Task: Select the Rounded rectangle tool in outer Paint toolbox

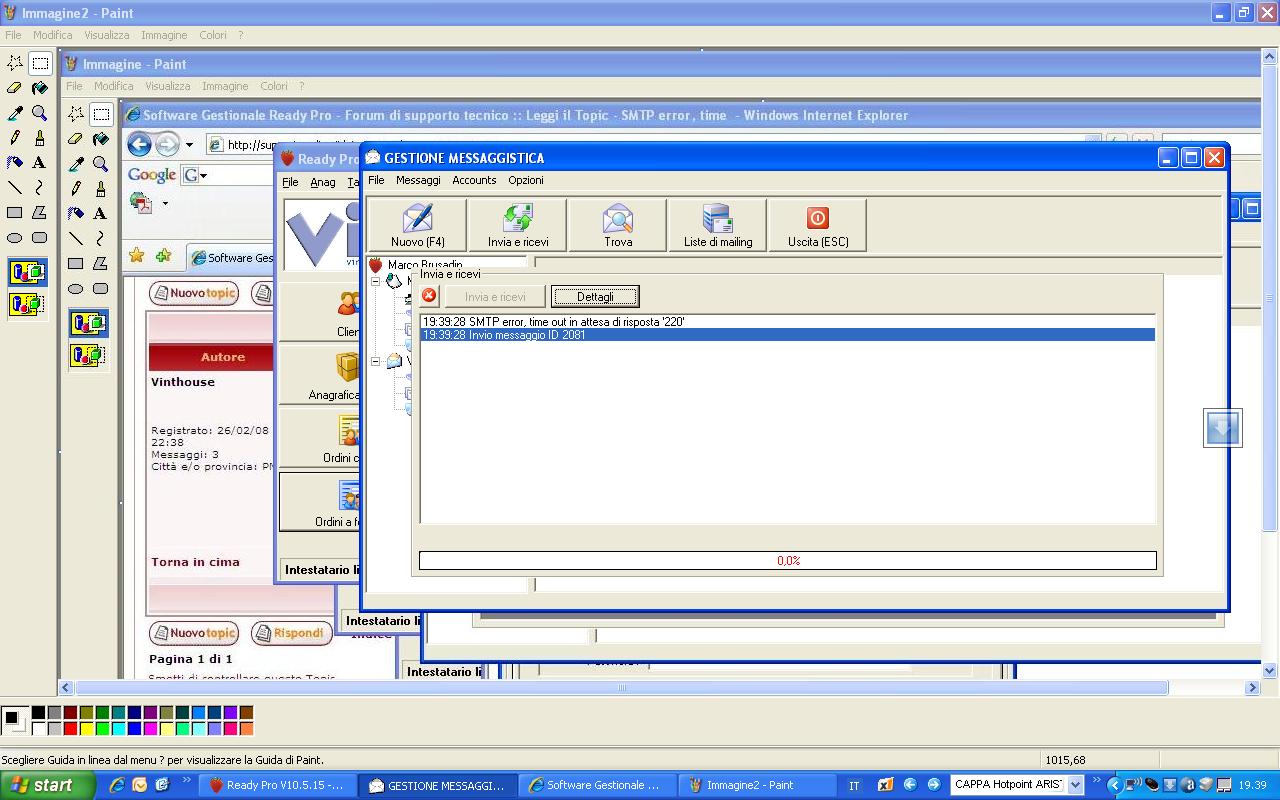Action: [40, 238]
